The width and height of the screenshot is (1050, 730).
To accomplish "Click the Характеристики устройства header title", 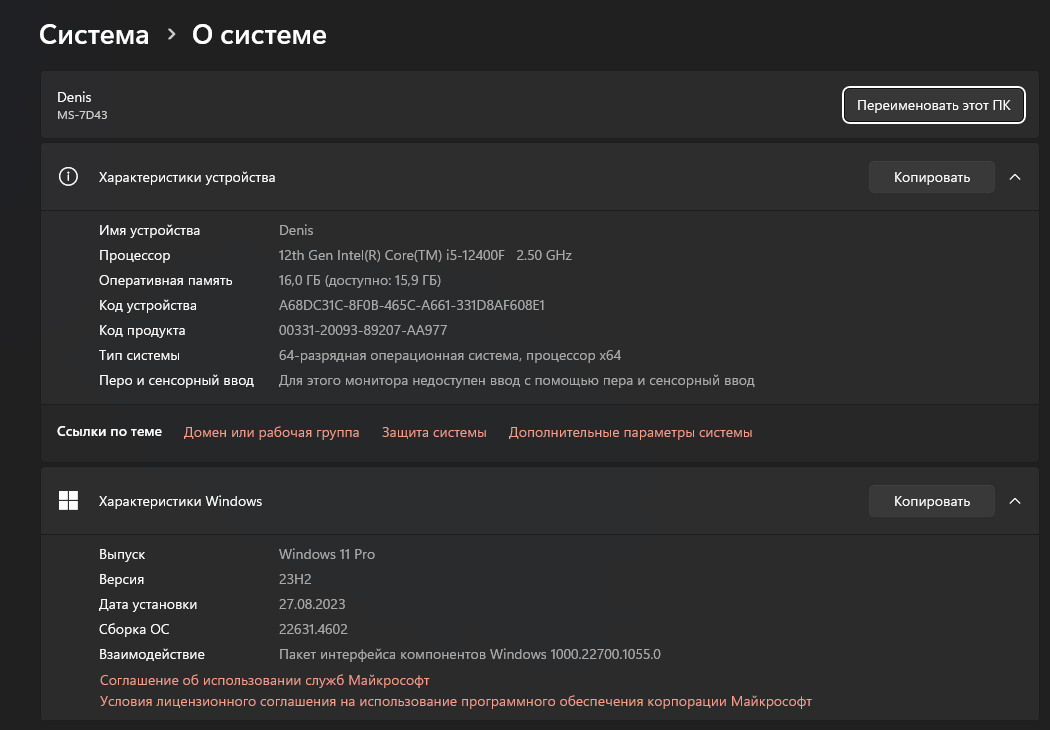I will coord(187,177).
